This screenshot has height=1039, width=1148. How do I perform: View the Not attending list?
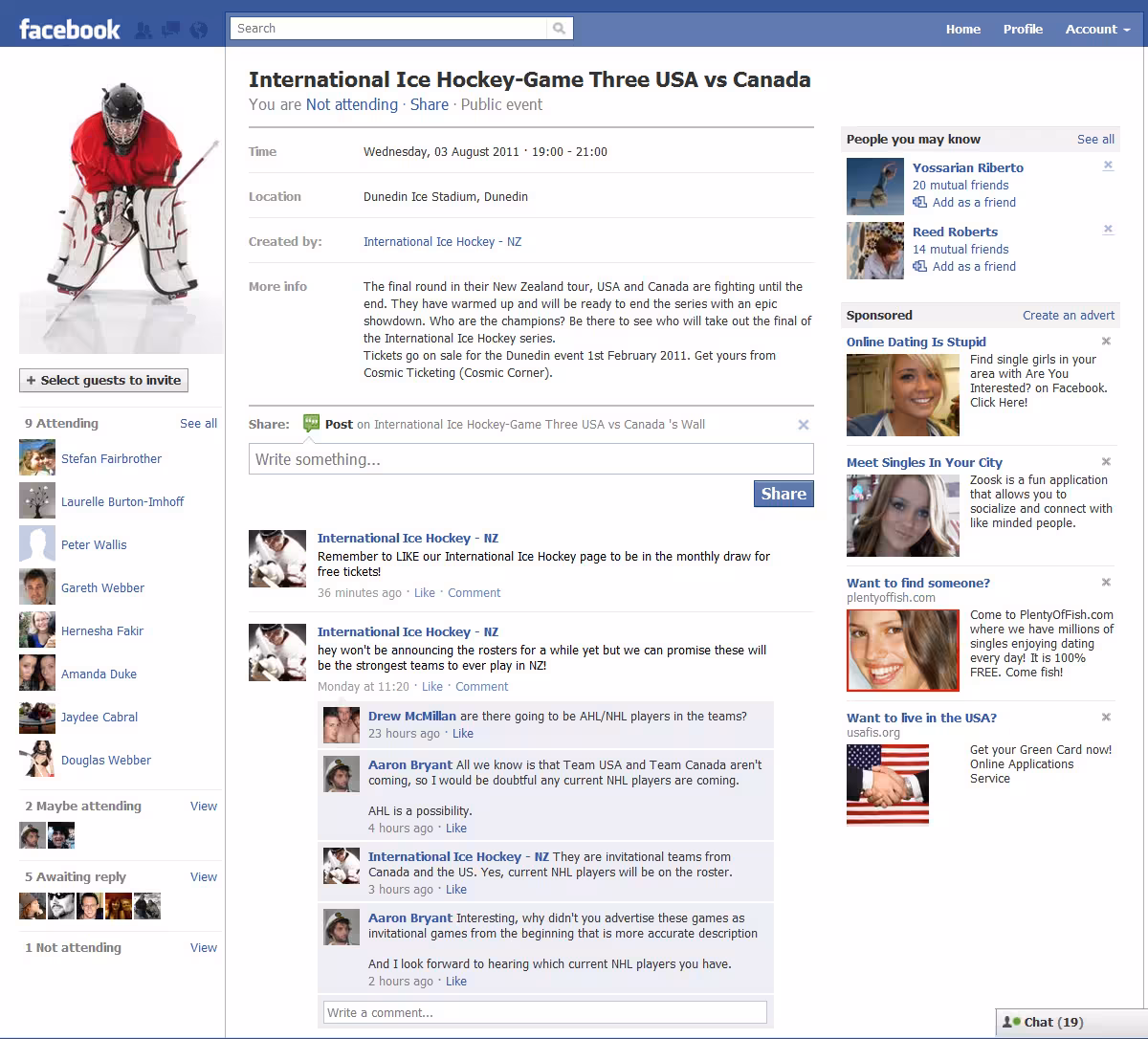[x=204, y=947]
